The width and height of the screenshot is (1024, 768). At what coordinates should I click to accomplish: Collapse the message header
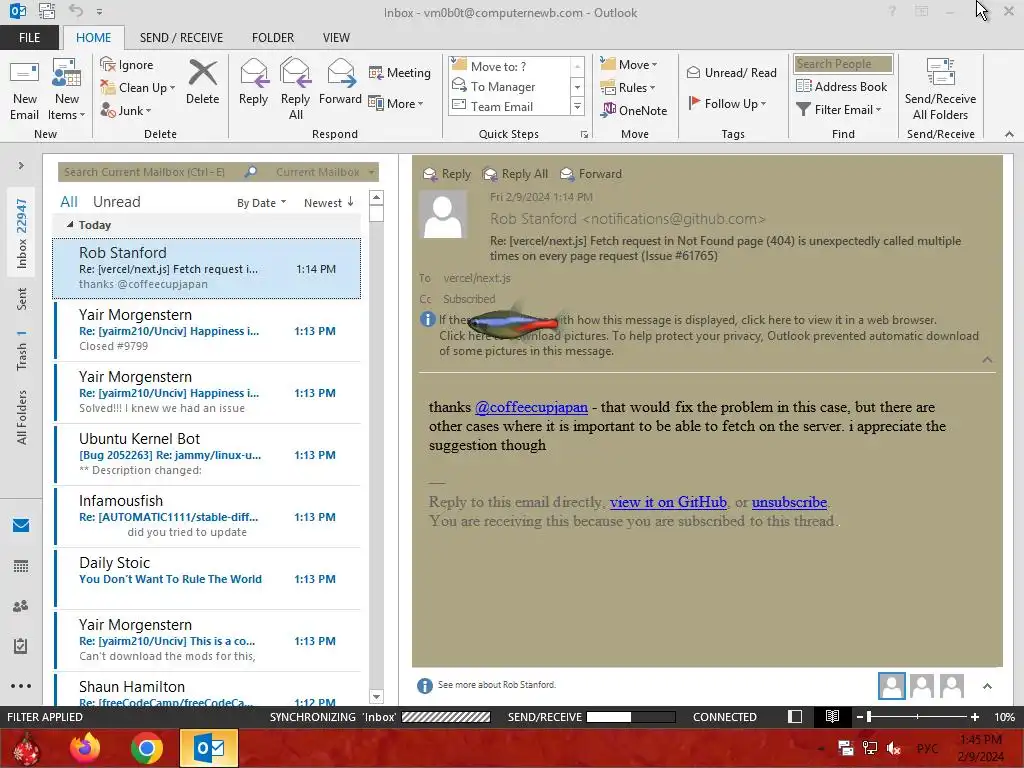987,360
